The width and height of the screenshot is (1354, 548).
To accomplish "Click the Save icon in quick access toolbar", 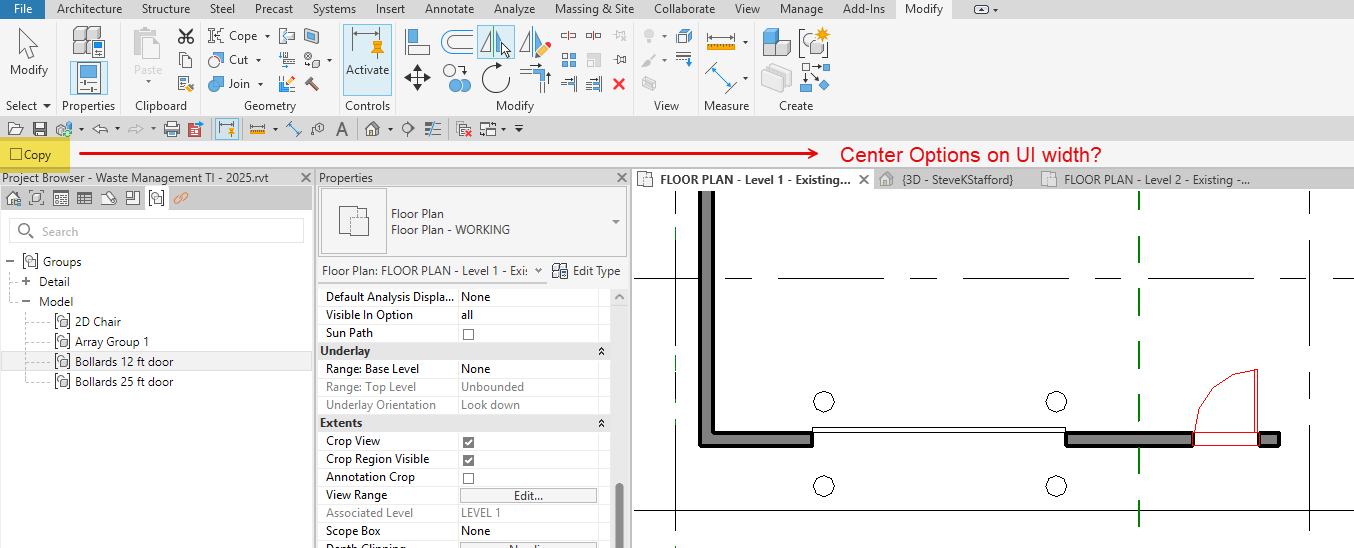I will click(x=40, y=129).
